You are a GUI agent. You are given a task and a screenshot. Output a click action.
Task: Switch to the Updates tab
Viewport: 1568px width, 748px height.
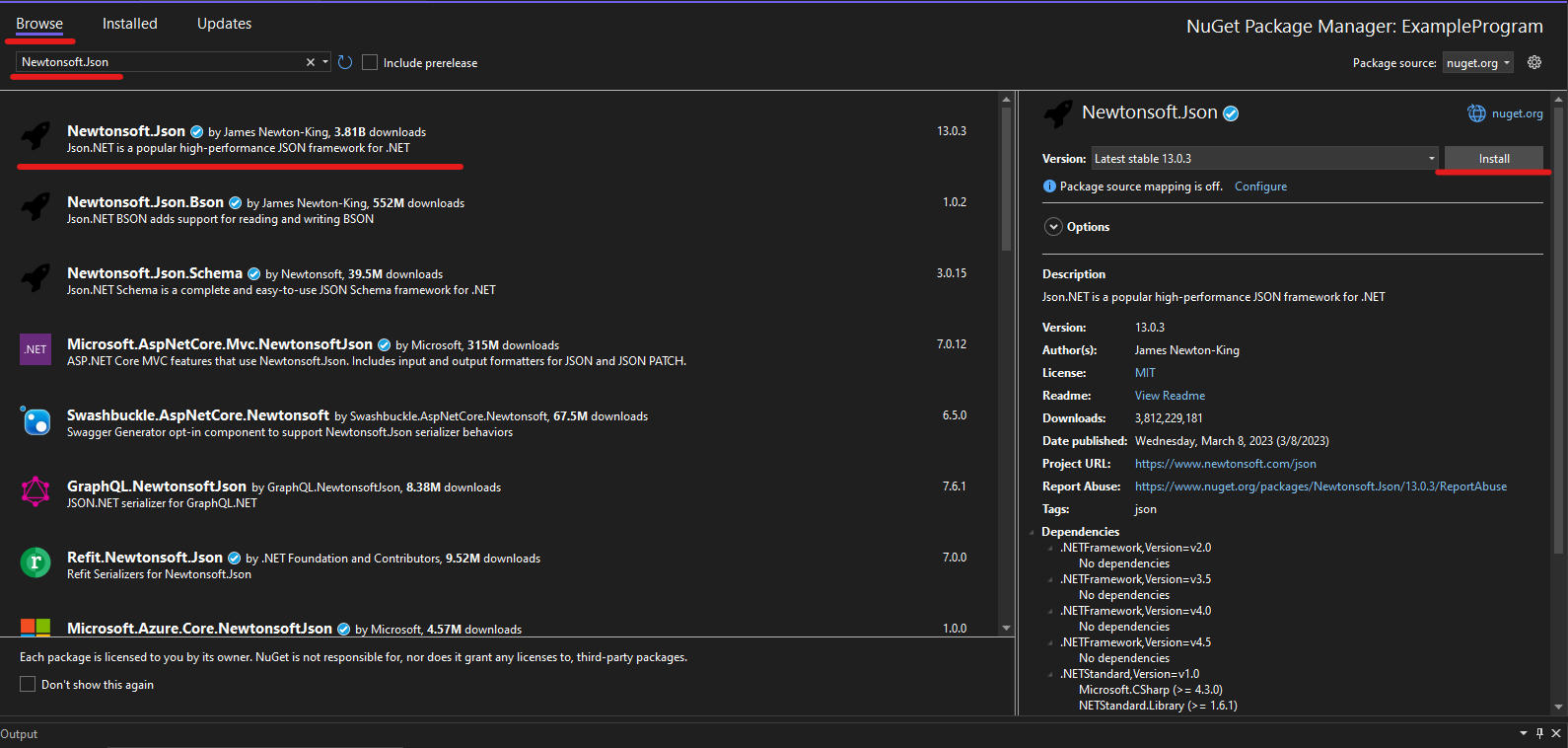(224, 24)
